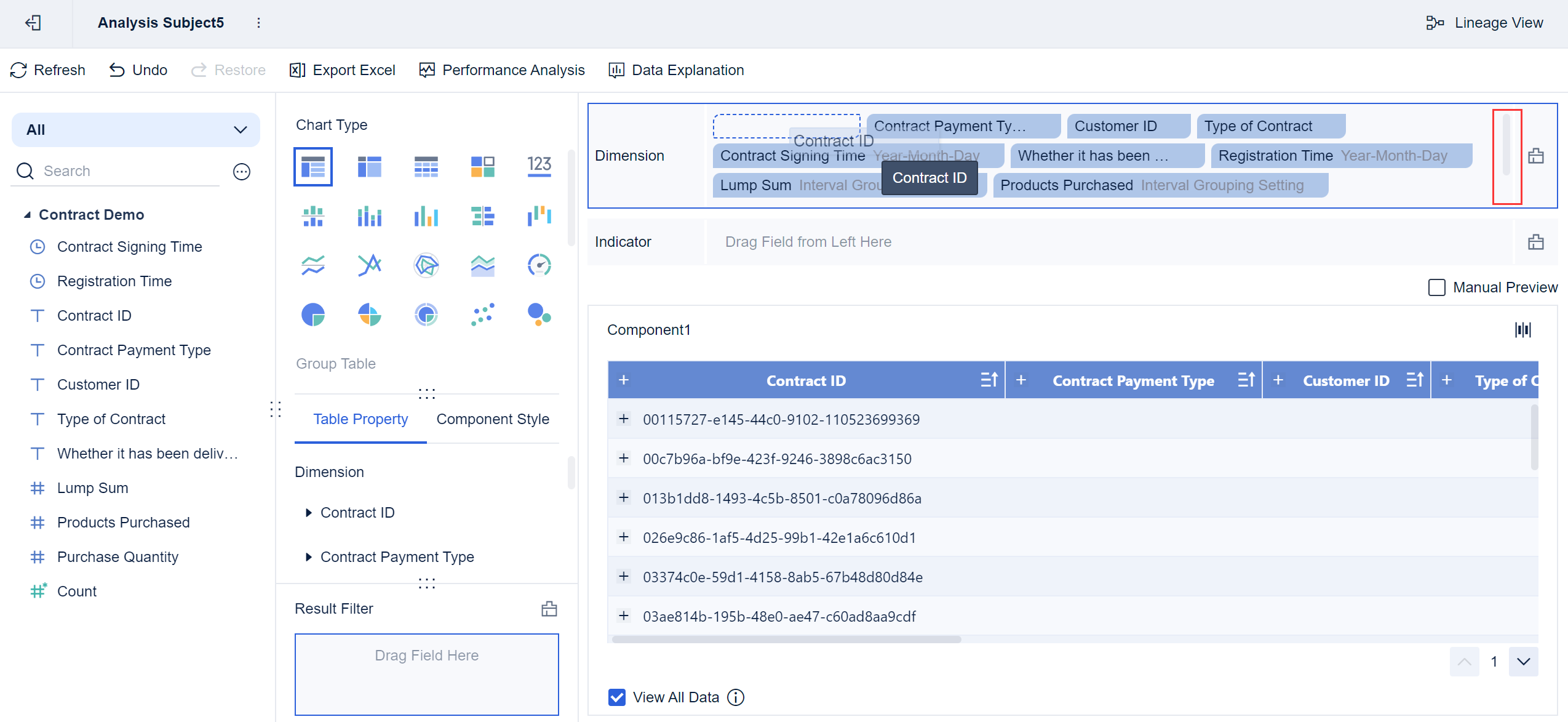1568x722 pixels.
Task: Select the area chart type
Action: (x=483, y=265)
